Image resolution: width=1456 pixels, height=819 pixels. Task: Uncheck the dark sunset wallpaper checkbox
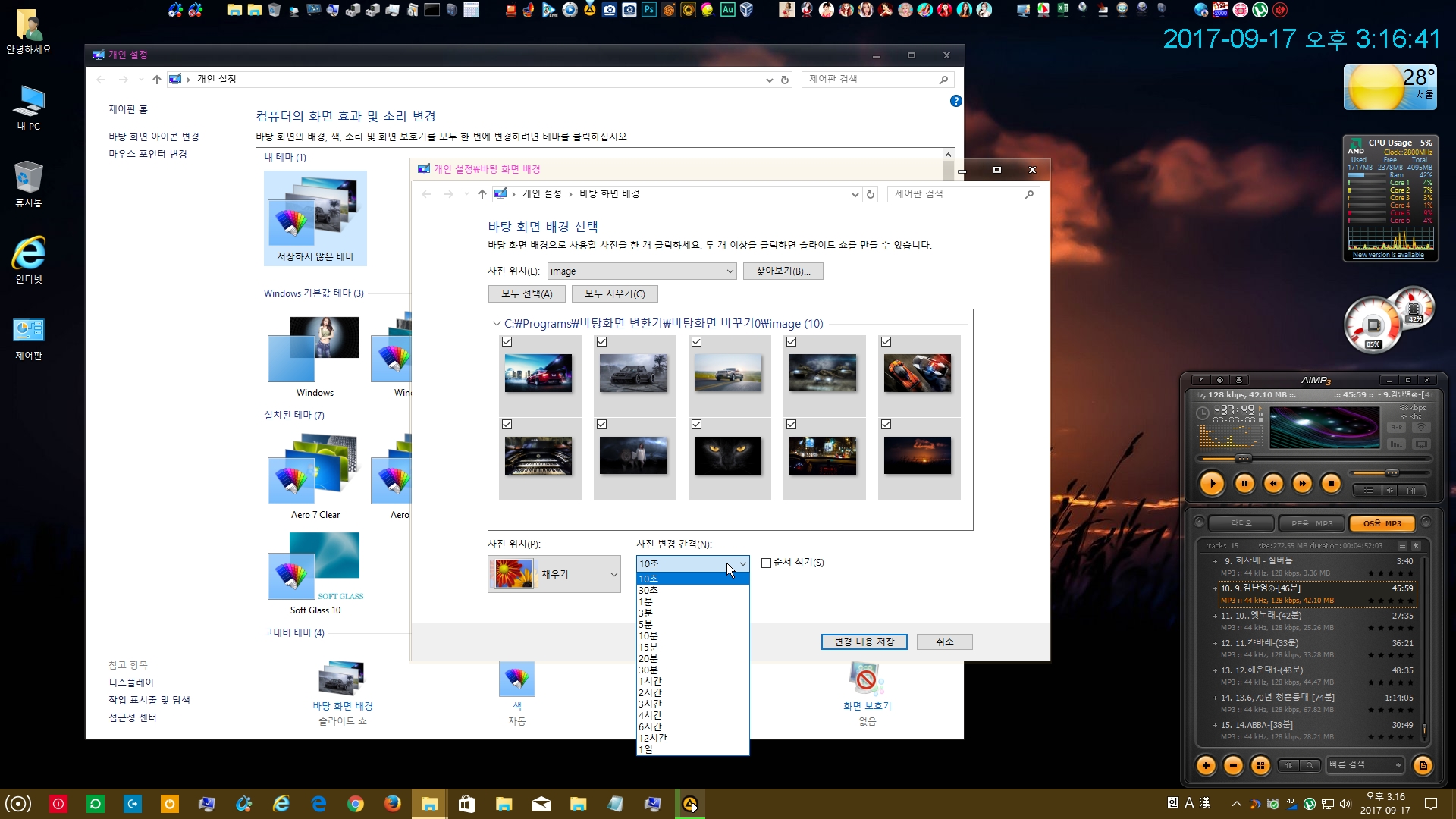[886, 425]
